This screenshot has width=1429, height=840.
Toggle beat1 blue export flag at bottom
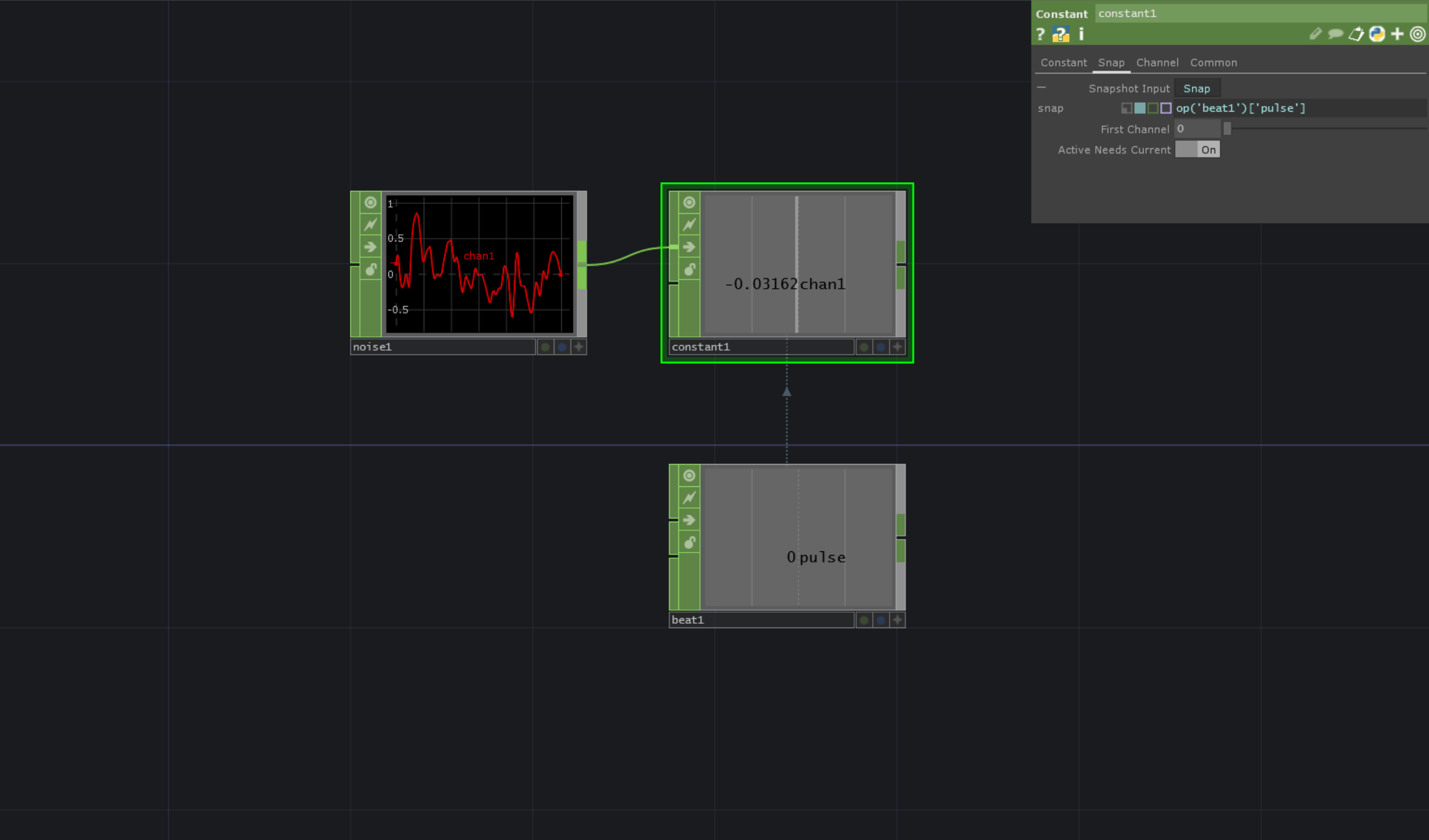click(881, 620)
